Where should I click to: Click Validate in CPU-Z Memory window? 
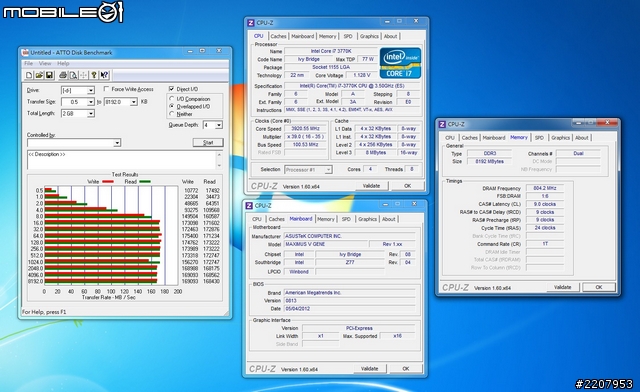tap(562, 287)
